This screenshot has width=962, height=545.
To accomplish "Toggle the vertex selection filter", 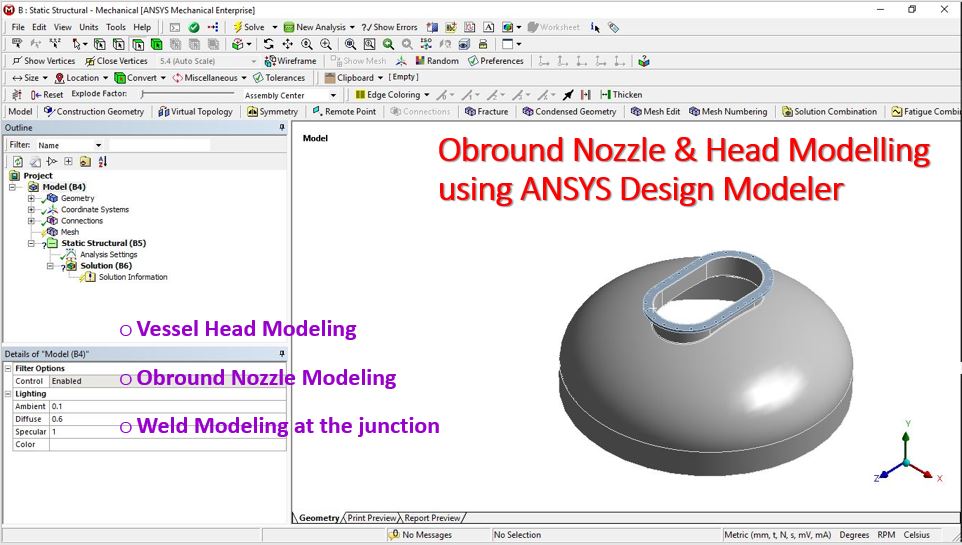I will [x=99, y=44].
